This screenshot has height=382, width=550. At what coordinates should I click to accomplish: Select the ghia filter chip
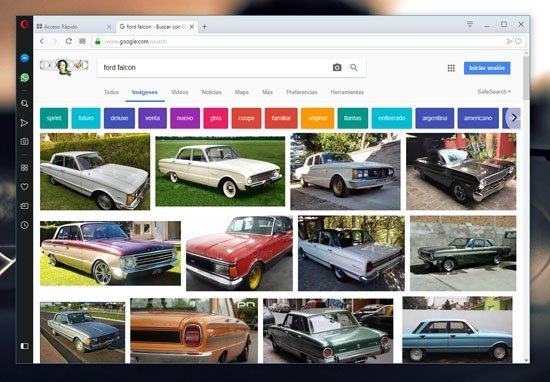click(x=216, y=118)
